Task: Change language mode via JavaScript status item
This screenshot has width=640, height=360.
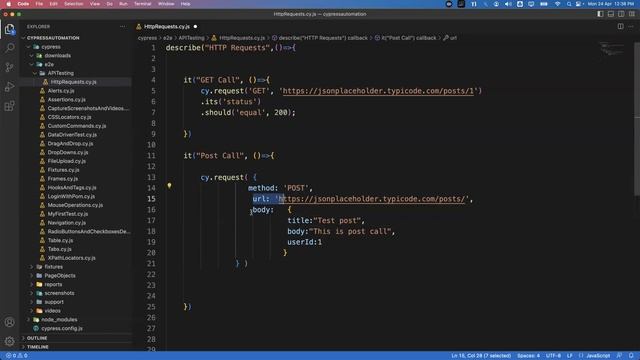Action: tap(598, 356)
